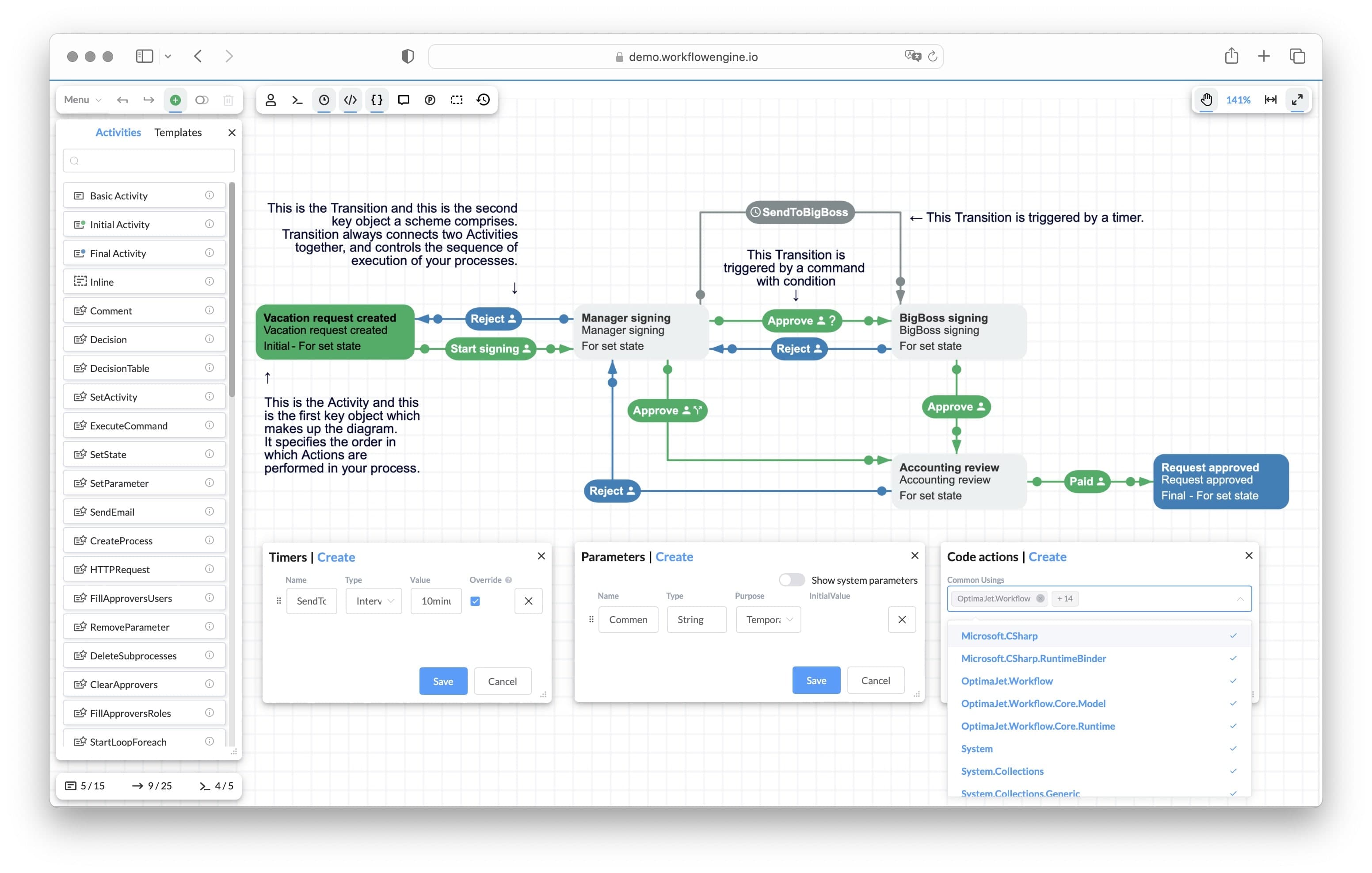Viewport: 1372px width, 873px height.
Task: Click Create in the Parameters panel
Action: click(x=675, y=557)
